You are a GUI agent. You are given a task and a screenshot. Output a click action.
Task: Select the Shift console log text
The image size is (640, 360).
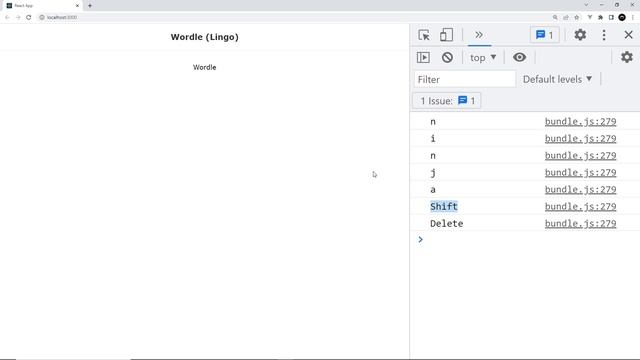click(444, 207)
